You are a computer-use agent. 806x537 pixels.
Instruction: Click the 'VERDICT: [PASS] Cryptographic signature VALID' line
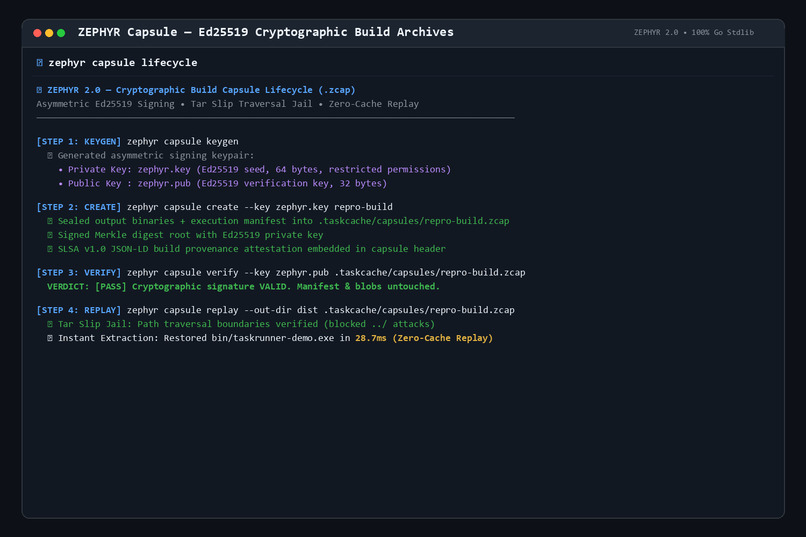243,286
